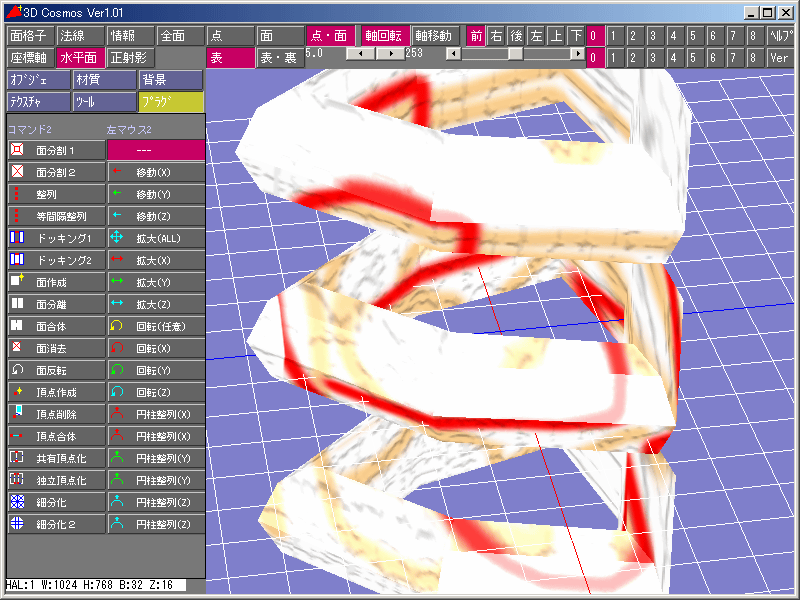Viewport: 800px width, 600px height.
Task: Decrease the 5.0 value with left arrow
Action: coord(360,54)
